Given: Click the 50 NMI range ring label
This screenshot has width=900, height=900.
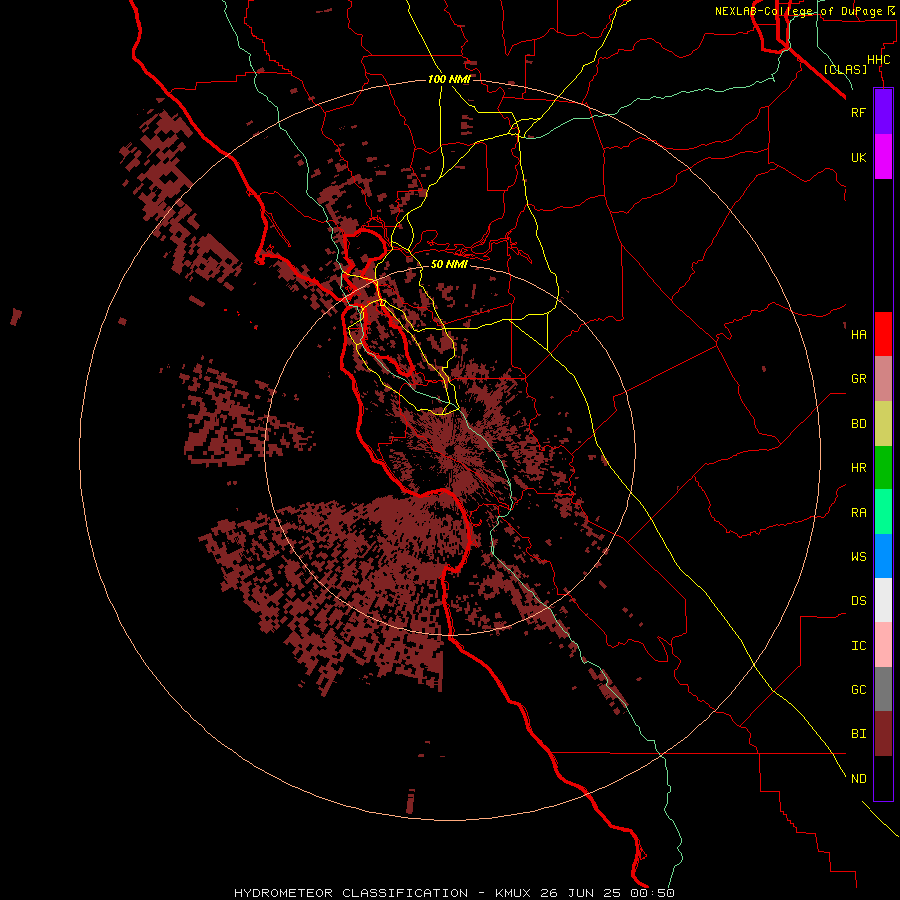Looking at the screenshot, I should click(x=449, y=264).
